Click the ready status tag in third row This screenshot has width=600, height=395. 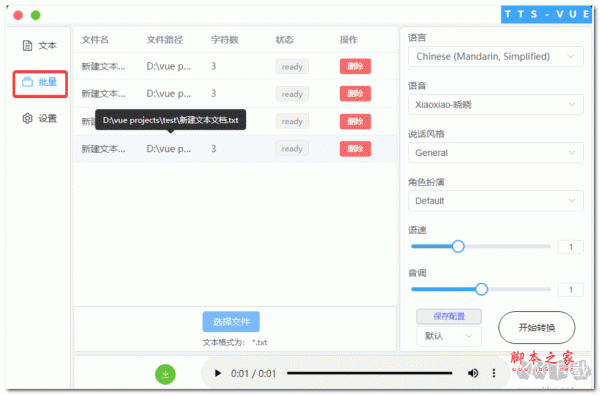[x=292, y=121]
